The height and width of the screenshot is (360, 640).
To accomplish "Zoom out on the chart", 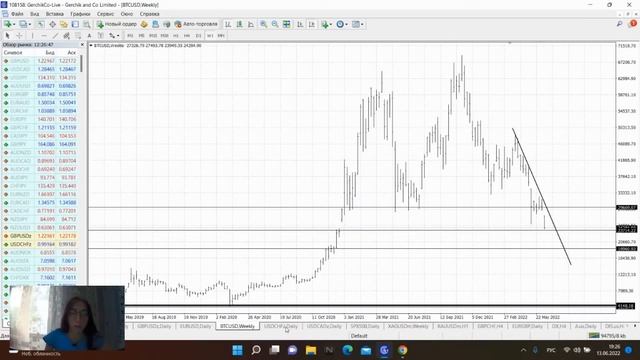I will 275,24.
